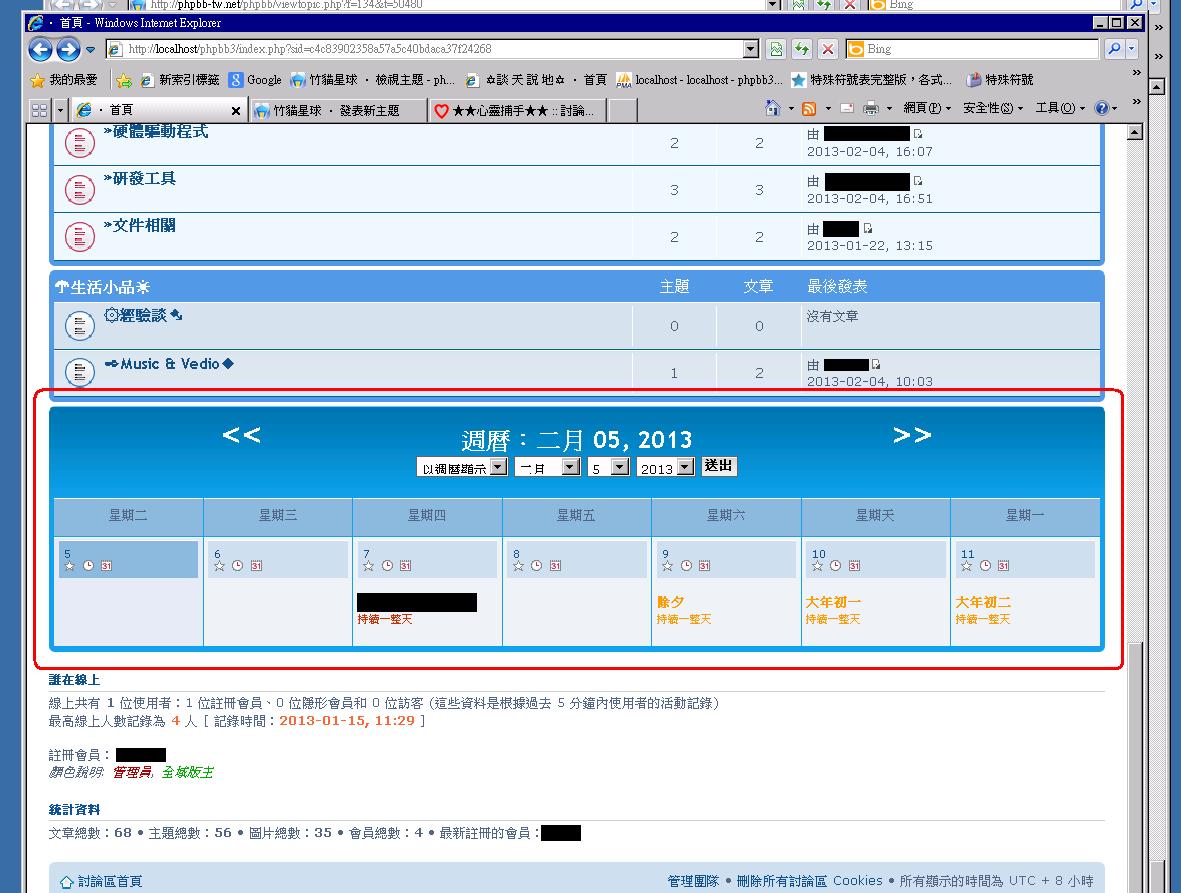
Task: Click the Bing search input box
Action: (972, 49)
